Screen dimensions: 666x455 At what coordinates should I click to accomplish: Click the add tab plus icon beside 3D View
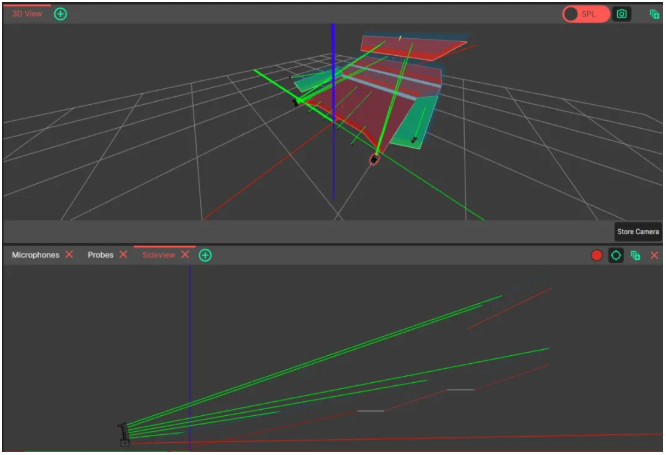[60, 14]
